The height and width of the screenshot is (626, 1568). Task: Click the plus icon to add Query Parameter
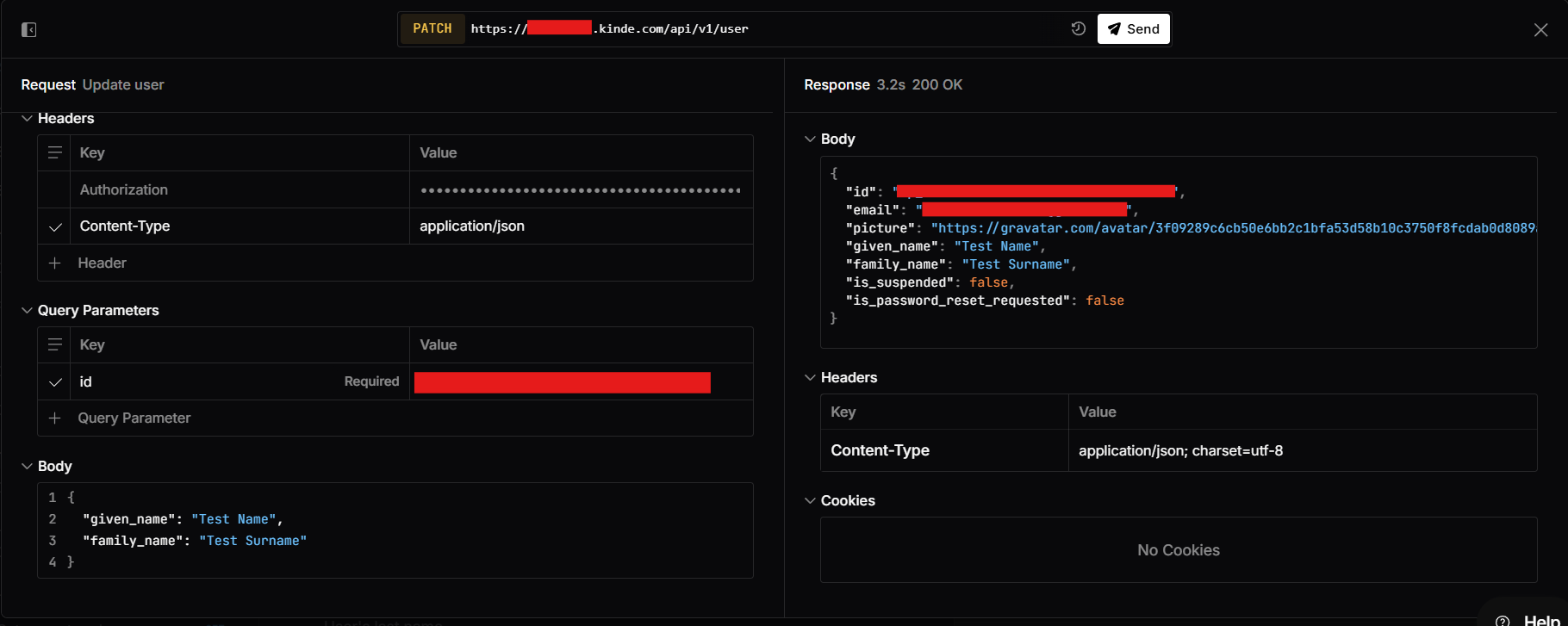point(55,418)
